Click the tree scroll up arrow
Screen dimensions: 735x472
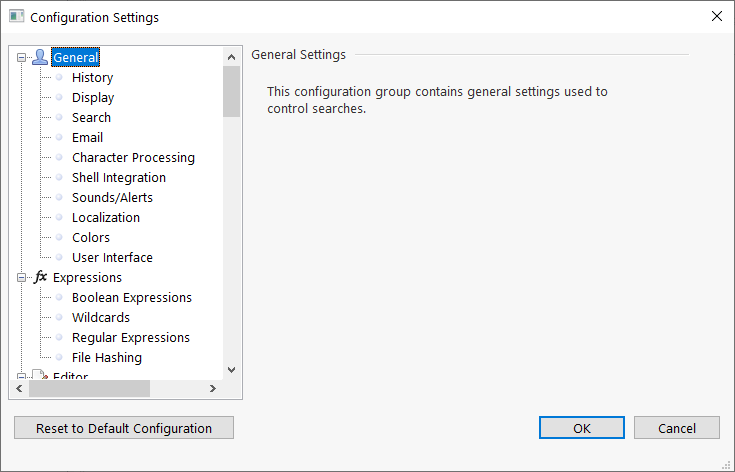click(232, 57)
